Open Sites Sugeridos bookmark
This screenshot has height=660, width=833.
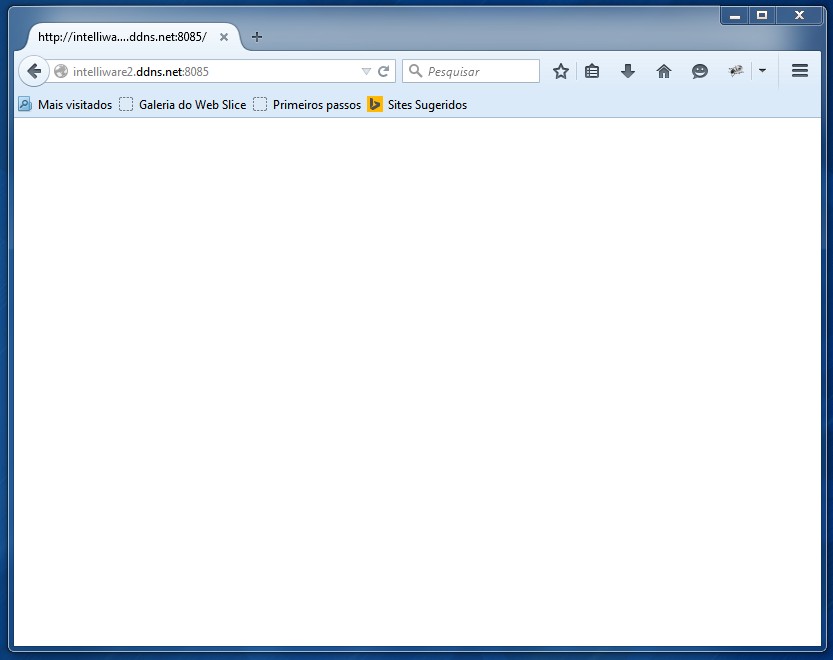pyautogui.click(x=417, y=105)
